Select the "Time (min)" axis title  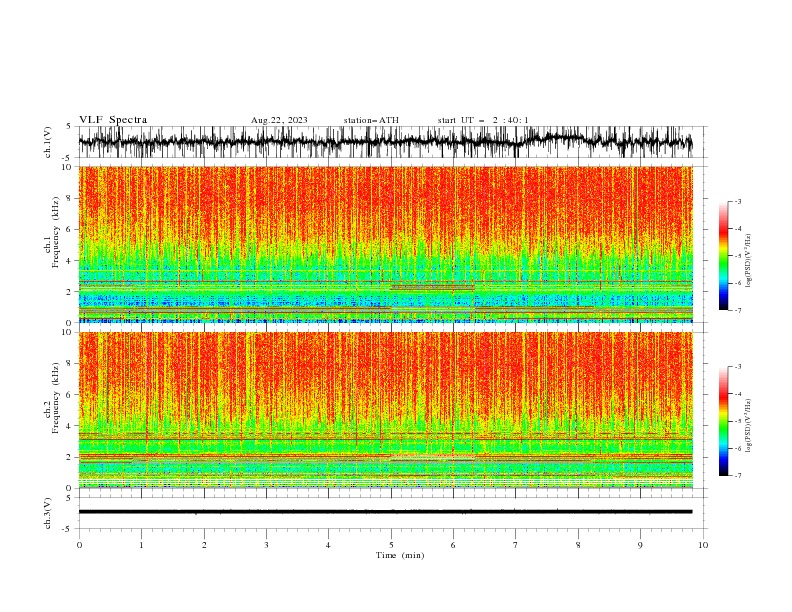point(400,555)
